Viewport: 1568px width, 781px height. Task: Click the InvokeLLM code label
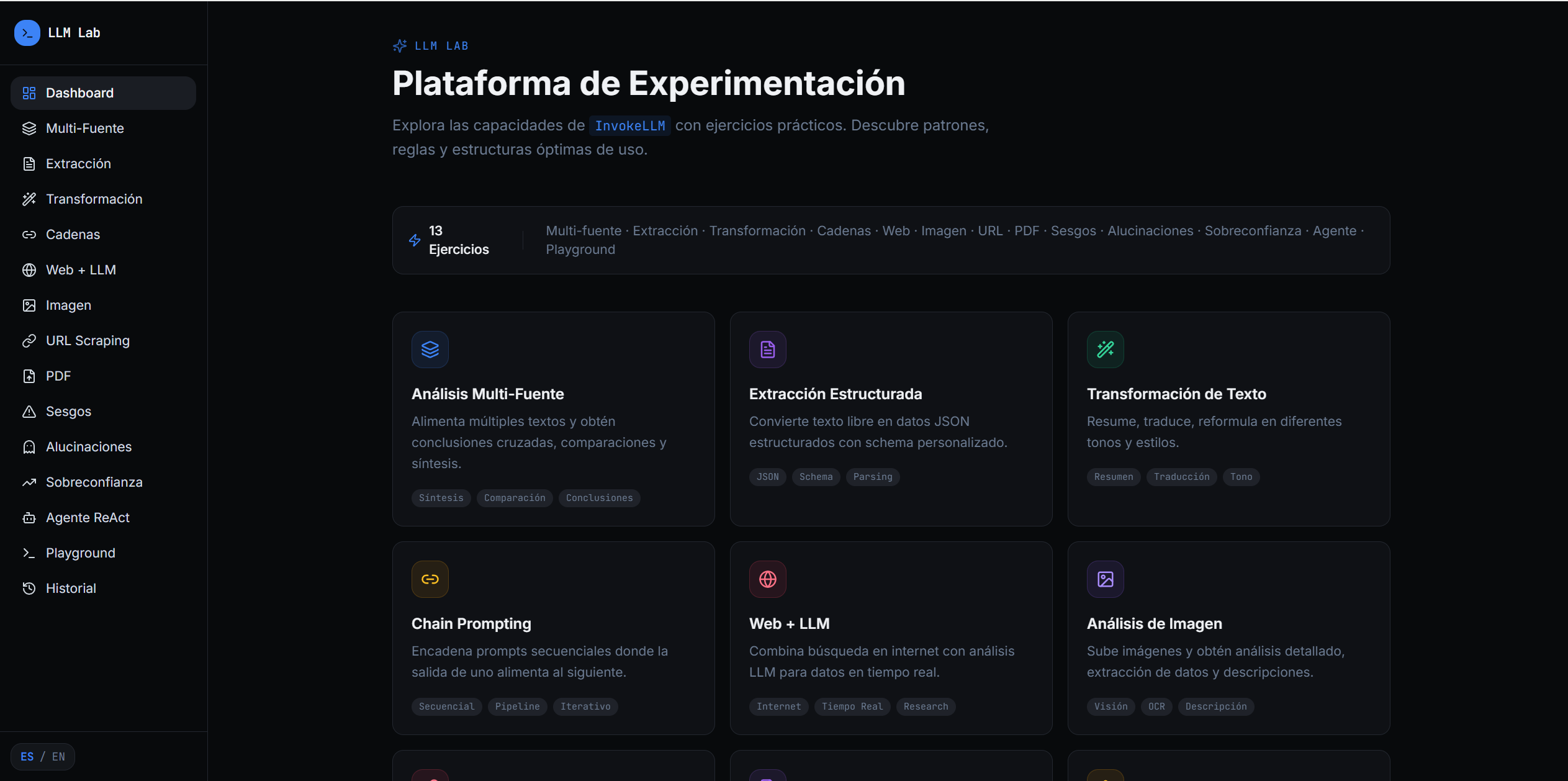click(630, 126)
